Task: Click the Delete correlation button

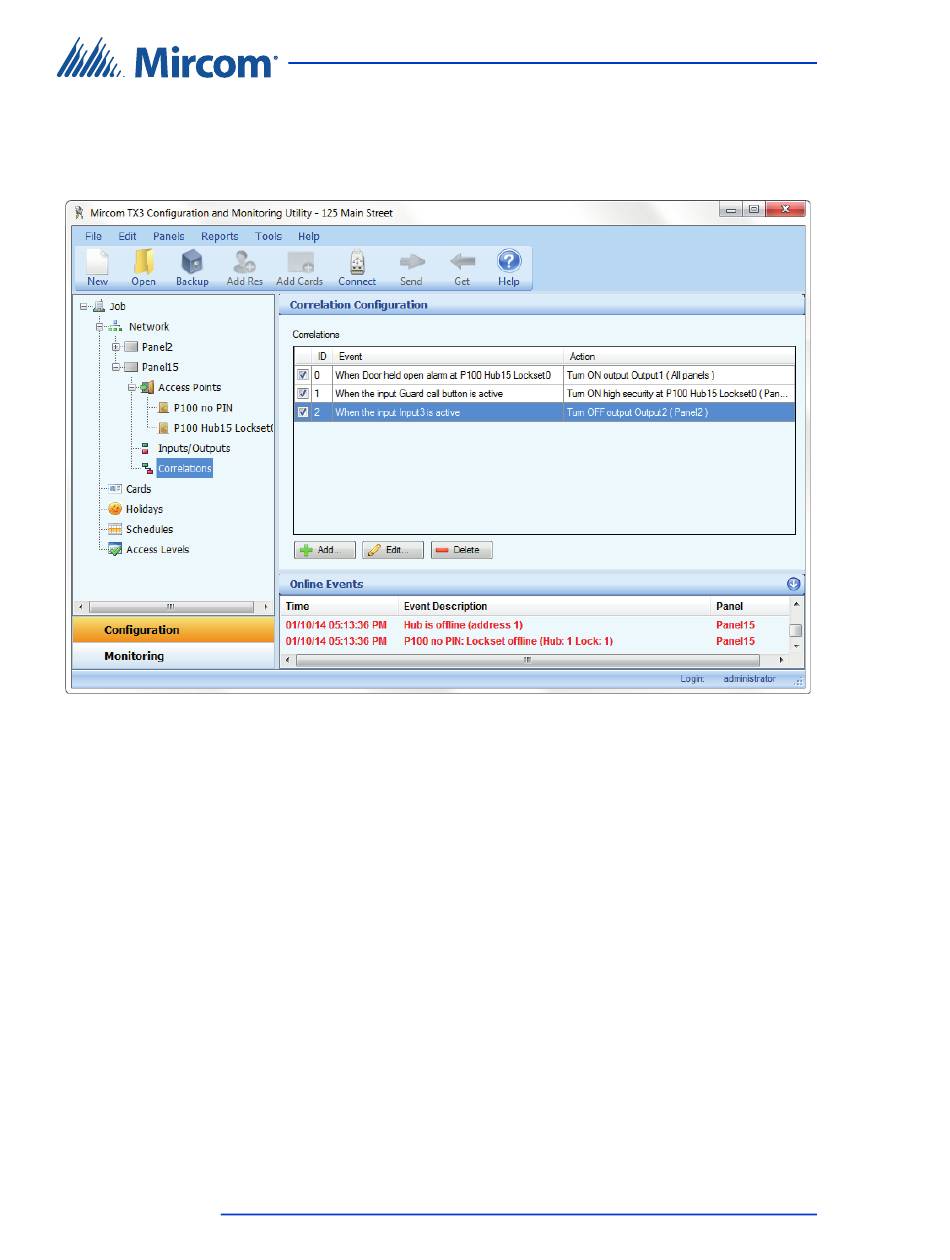Action: click(x=462, y=550)
